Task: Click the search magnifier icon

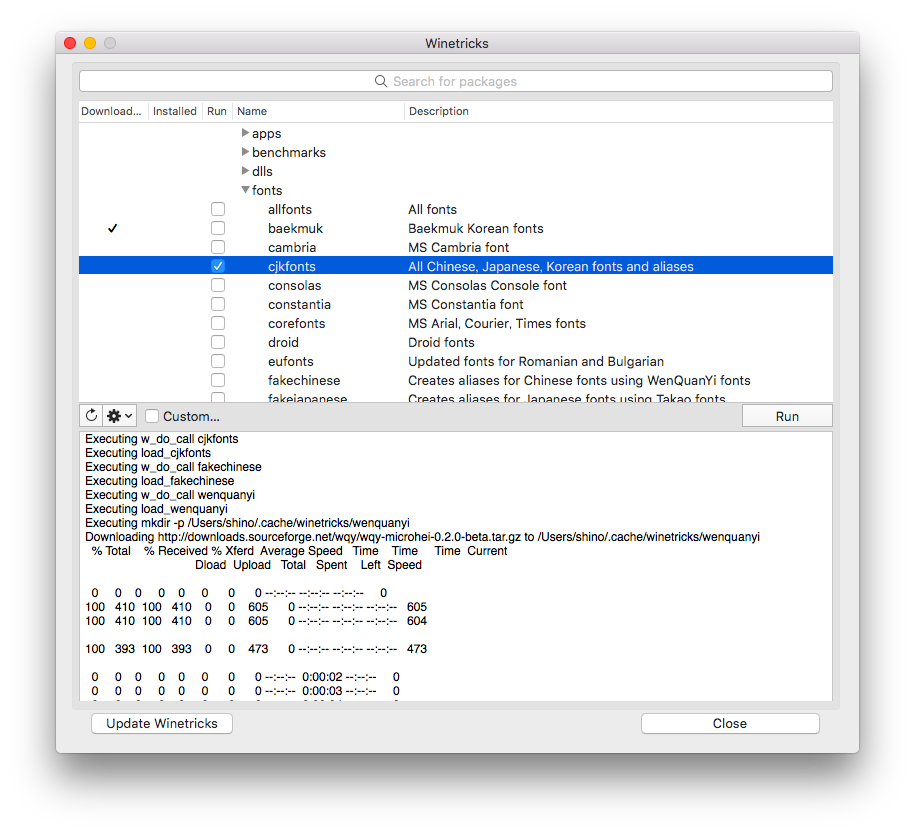Action: pos(380,80)
